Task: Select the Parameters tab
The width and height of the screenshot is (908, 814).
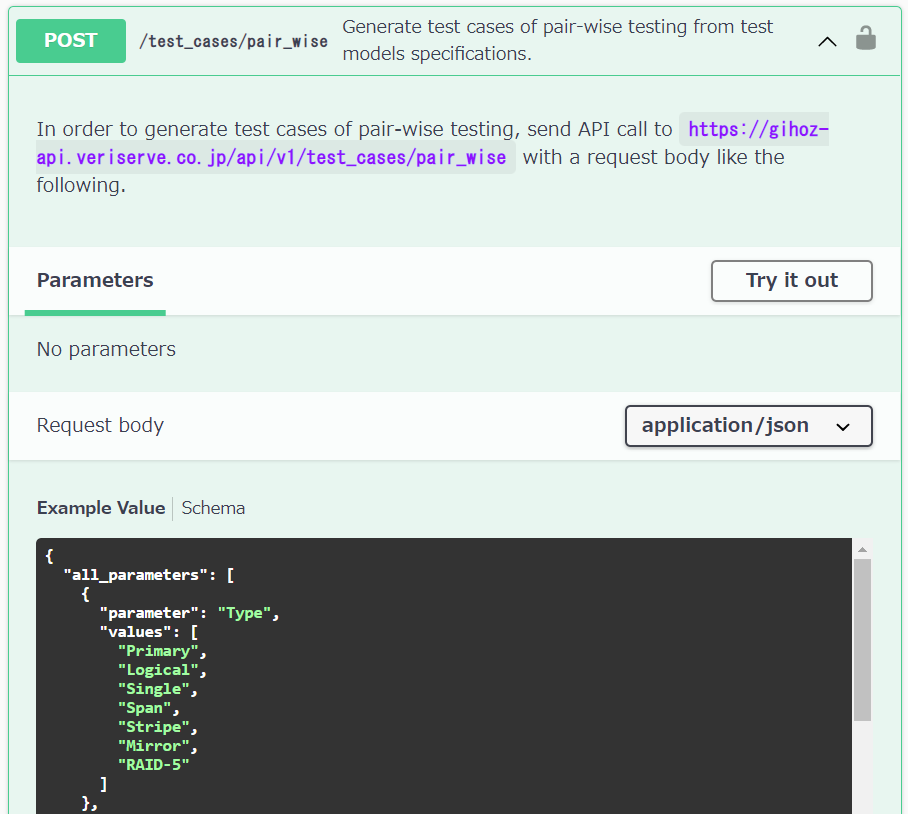Action: (x=95, y=281)
